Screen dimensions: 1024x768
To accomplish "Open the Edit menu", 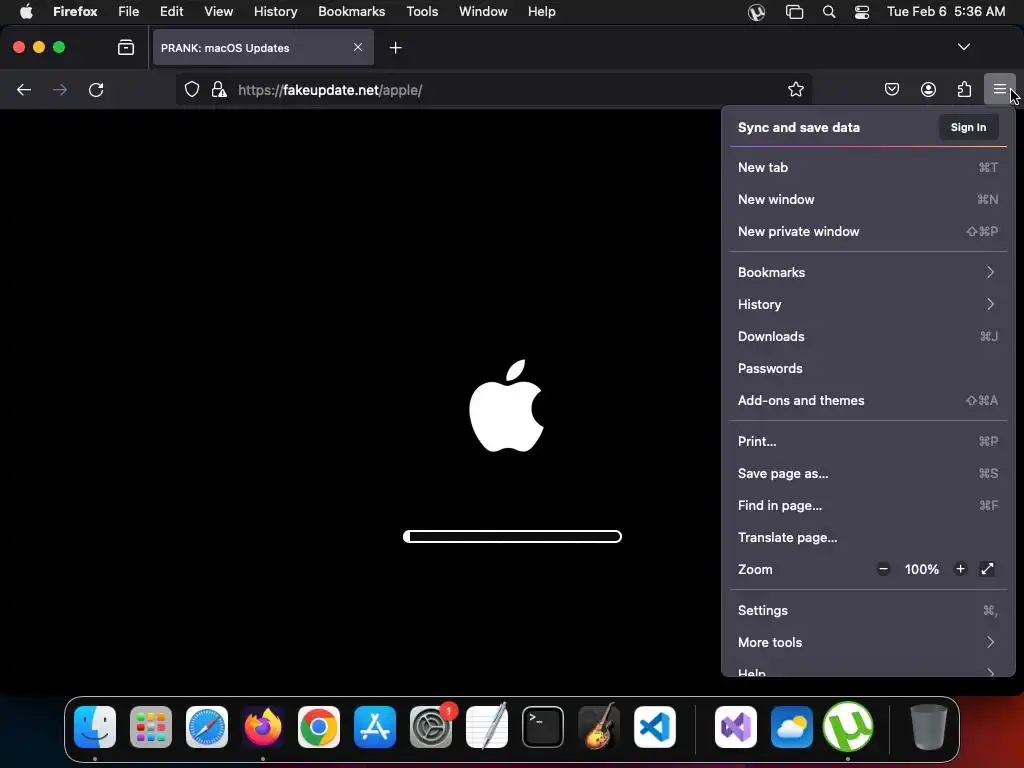I will 171,12.
